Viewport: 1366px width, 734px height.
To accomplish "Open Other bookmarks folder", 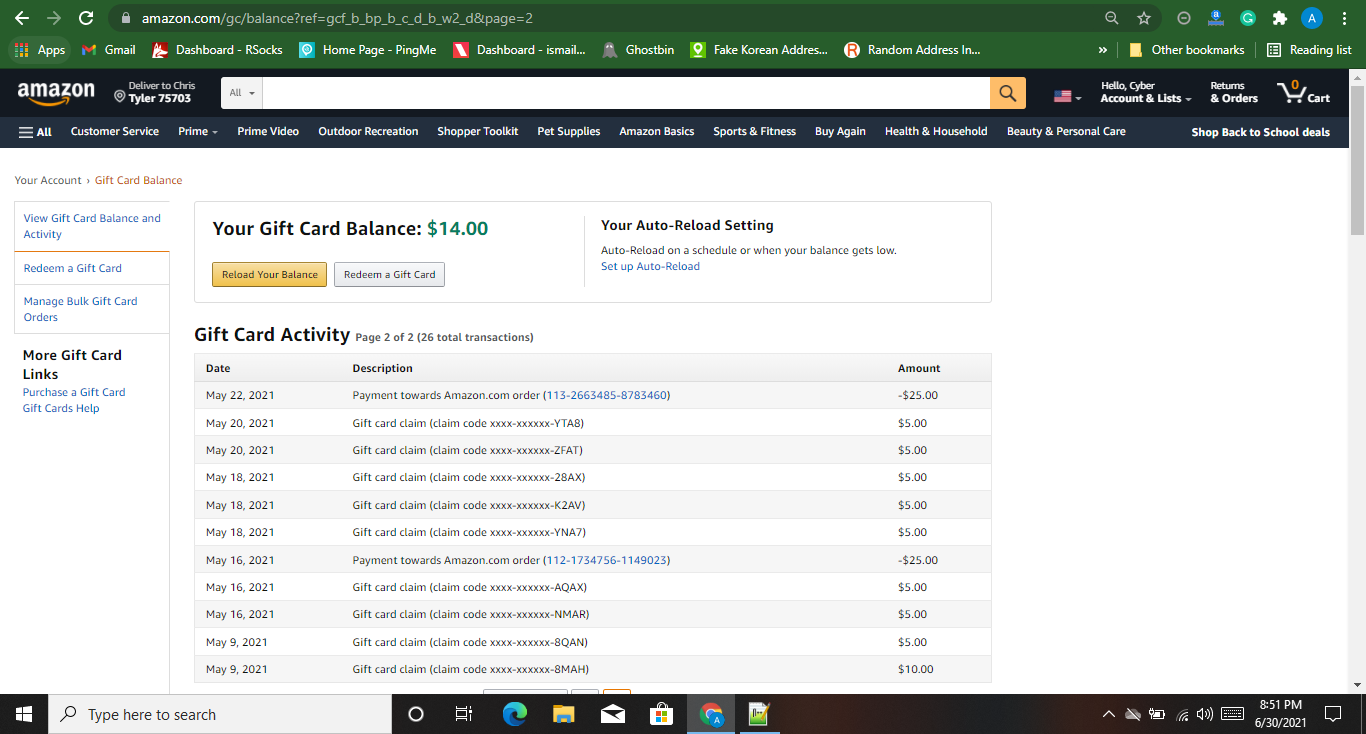I will (1186, 50).
